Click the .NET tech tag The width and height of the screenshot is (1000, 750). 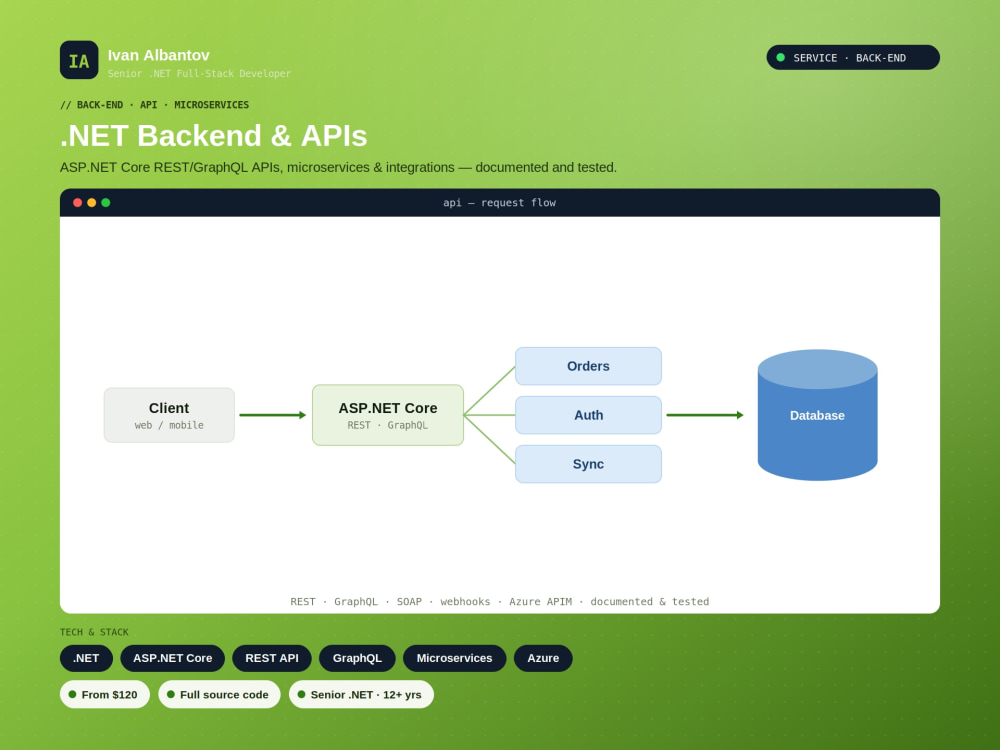tap(86, 658)
